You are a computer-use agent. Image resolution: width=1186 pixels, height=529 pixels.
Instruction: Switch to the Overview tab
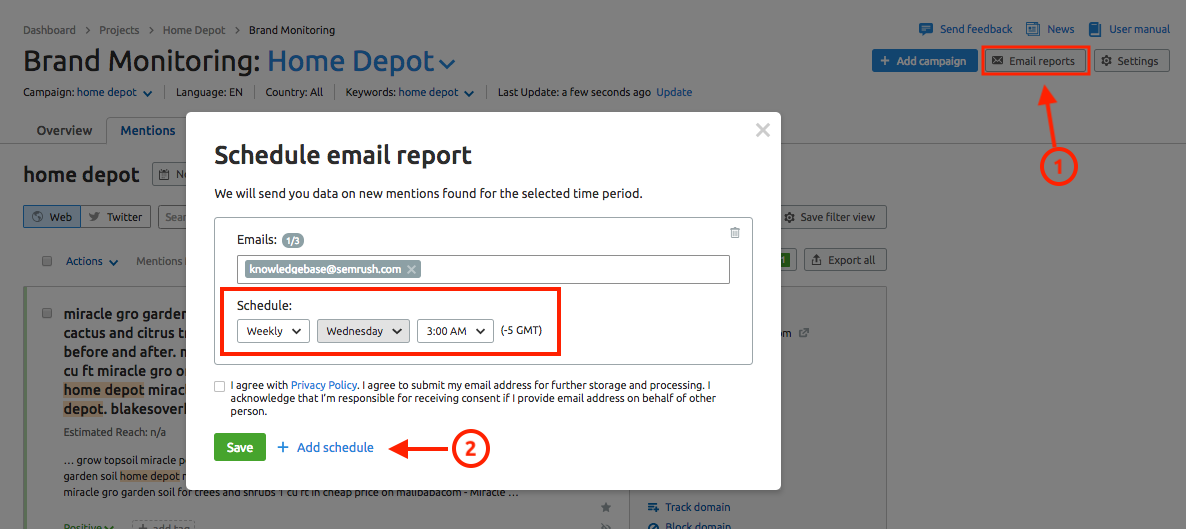[x=64, y=130]
